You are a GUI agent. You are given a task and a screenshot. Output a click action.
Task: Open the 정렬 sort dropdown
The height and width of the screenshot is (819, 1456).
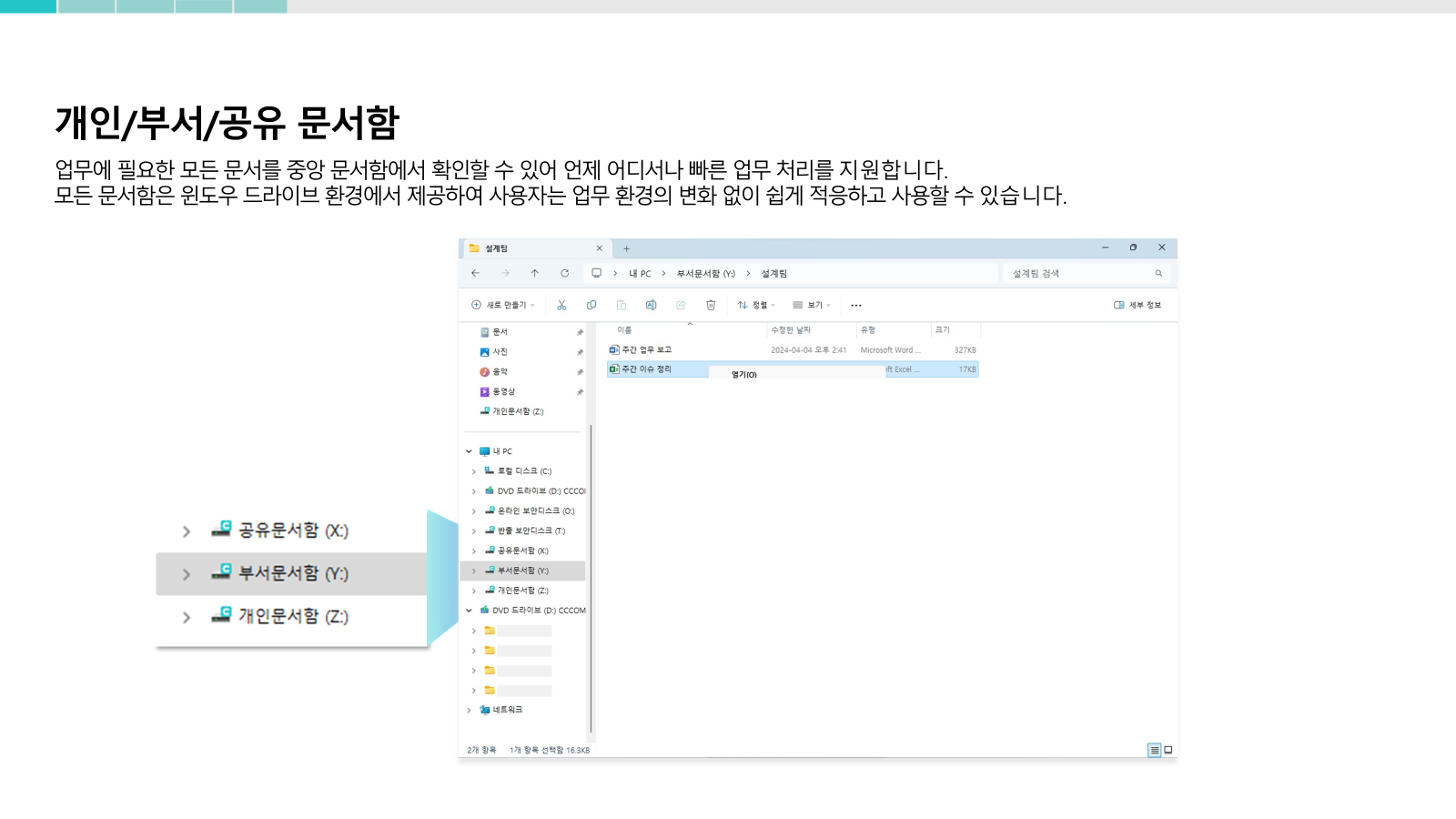click(756, 305)
